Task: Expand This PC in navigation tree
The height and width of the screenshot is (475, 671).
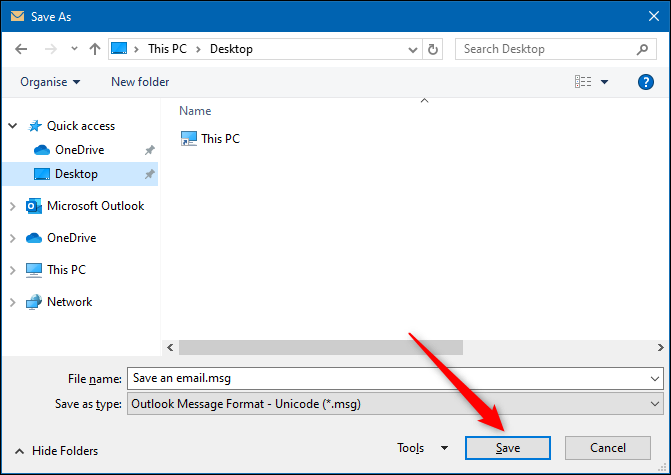Action: 13,270
